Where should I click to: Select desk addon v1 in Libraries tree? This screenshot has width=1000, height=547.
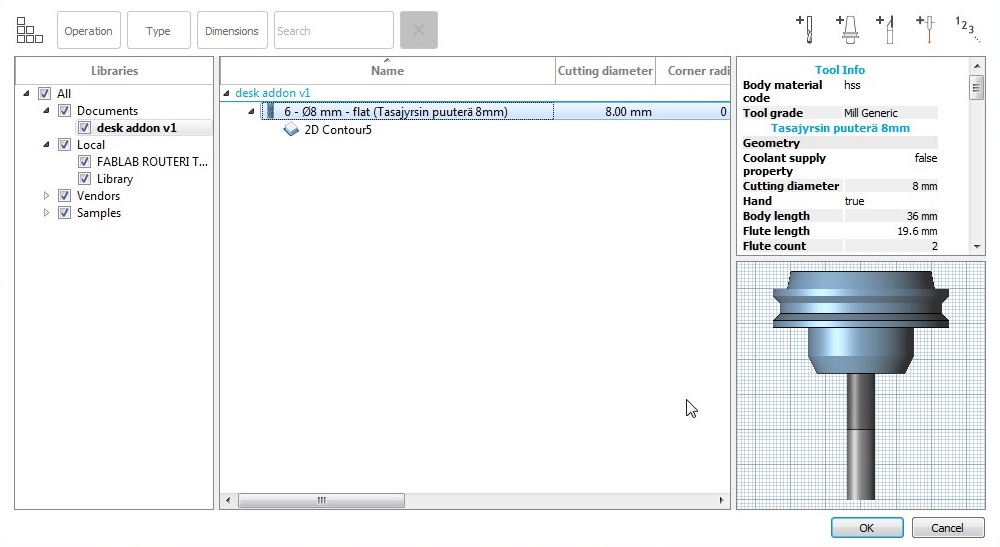136,128
